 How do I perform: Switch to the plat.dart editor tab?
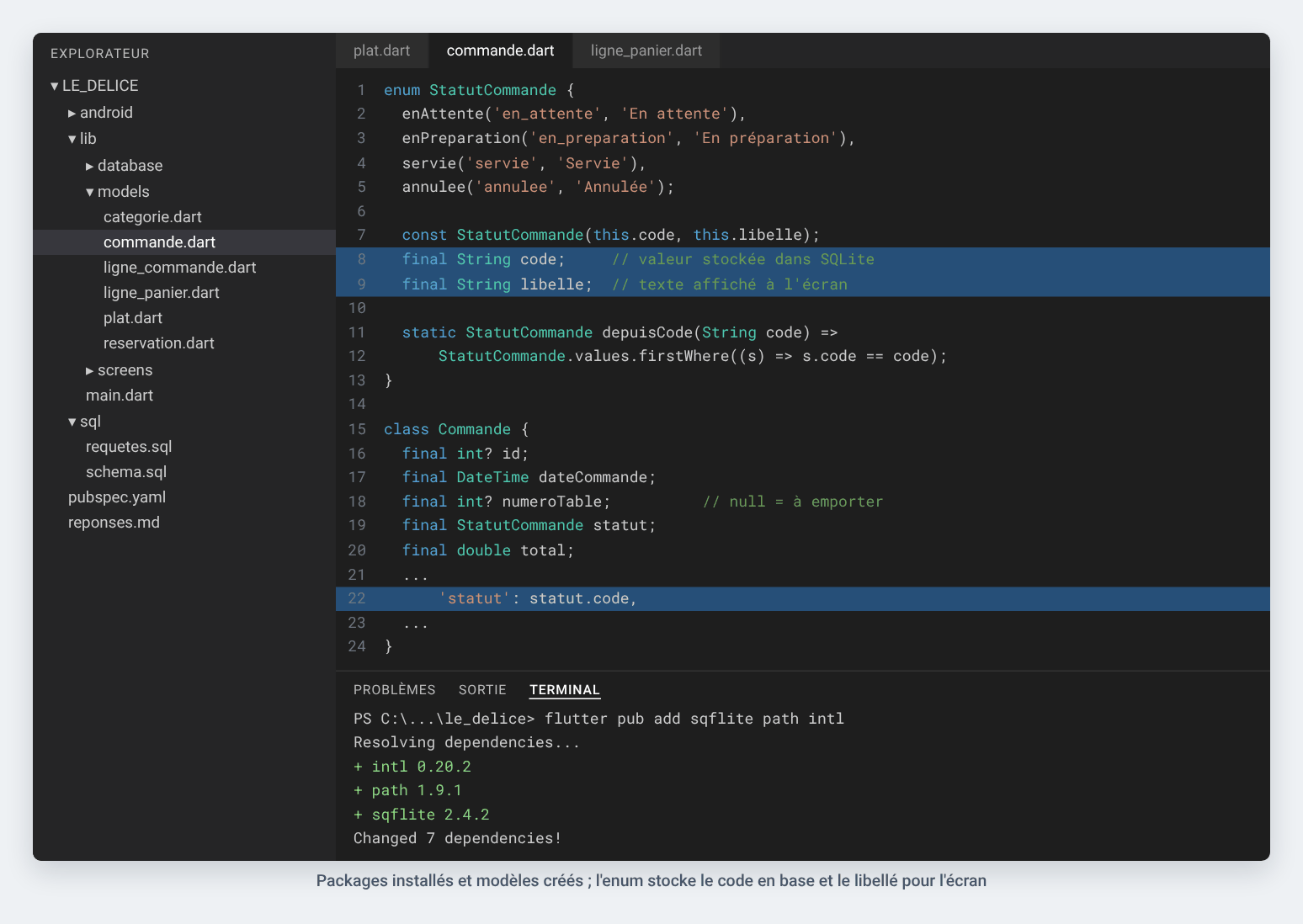pos(381,50)
